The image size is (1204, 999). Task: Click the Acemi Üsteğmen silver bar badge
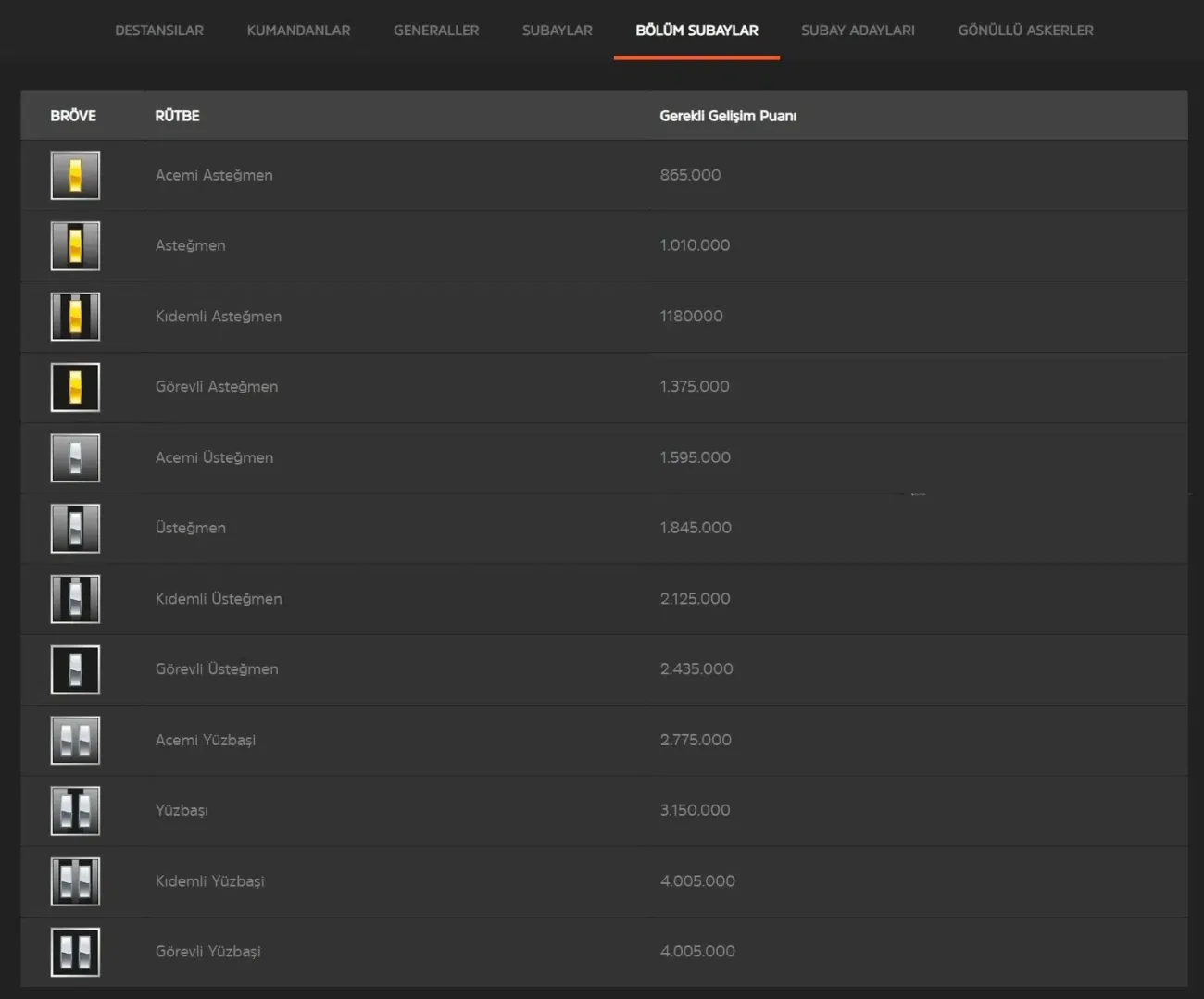pyautogui.click(x=75, y=457)
